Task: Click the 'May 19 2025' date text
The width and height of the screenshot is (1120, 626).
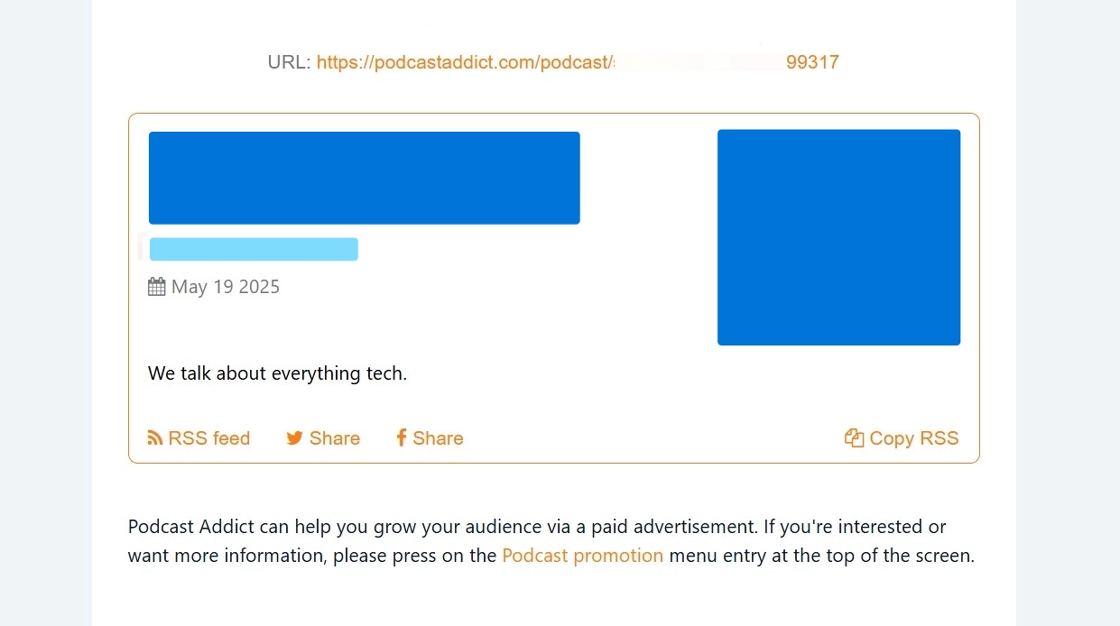Action: (226, 287)
